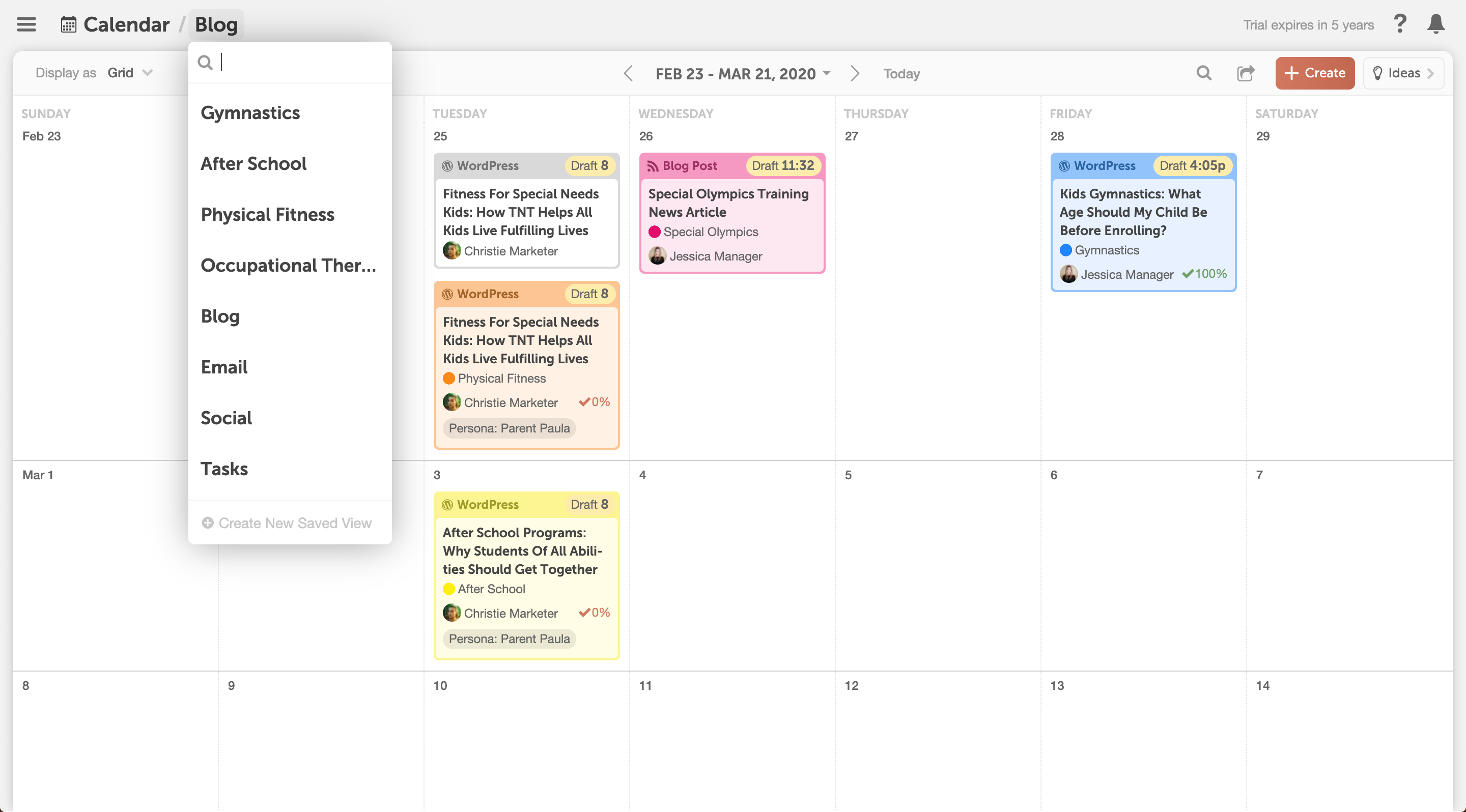Open Kids Gymnastics: What Age post title

[1133, 212]
